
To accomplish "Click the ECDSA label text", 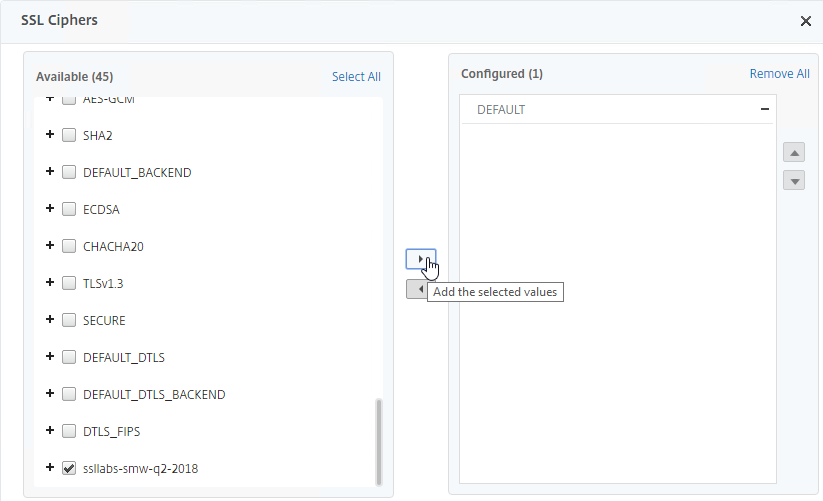I will 101,210.
